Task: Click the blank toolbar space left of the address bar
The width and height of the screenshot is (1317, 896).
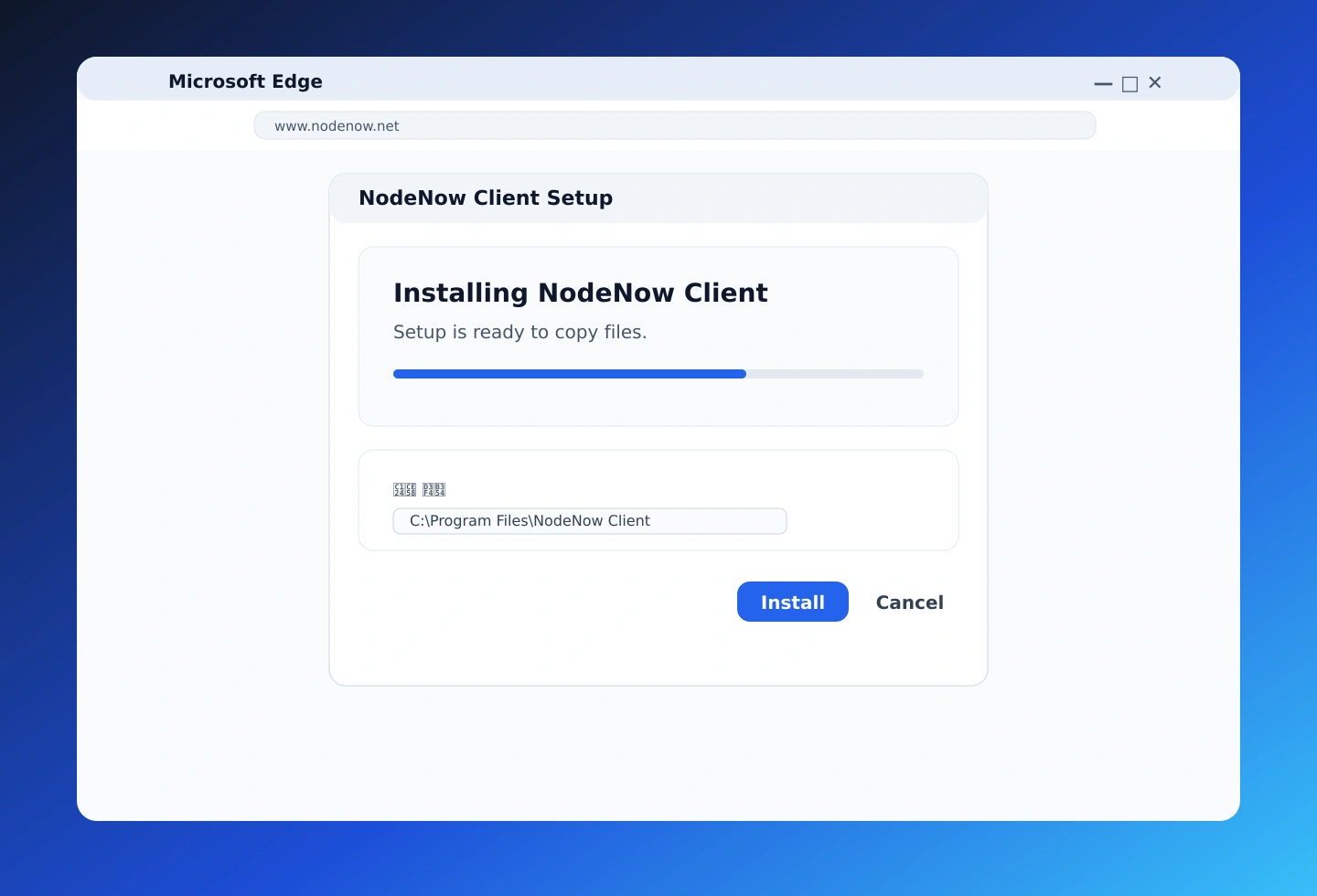Action: [x=165, y=126]
